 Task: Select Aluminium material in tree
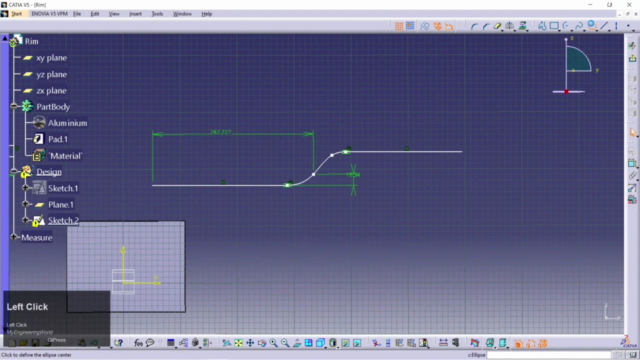[x=67, y=123]
